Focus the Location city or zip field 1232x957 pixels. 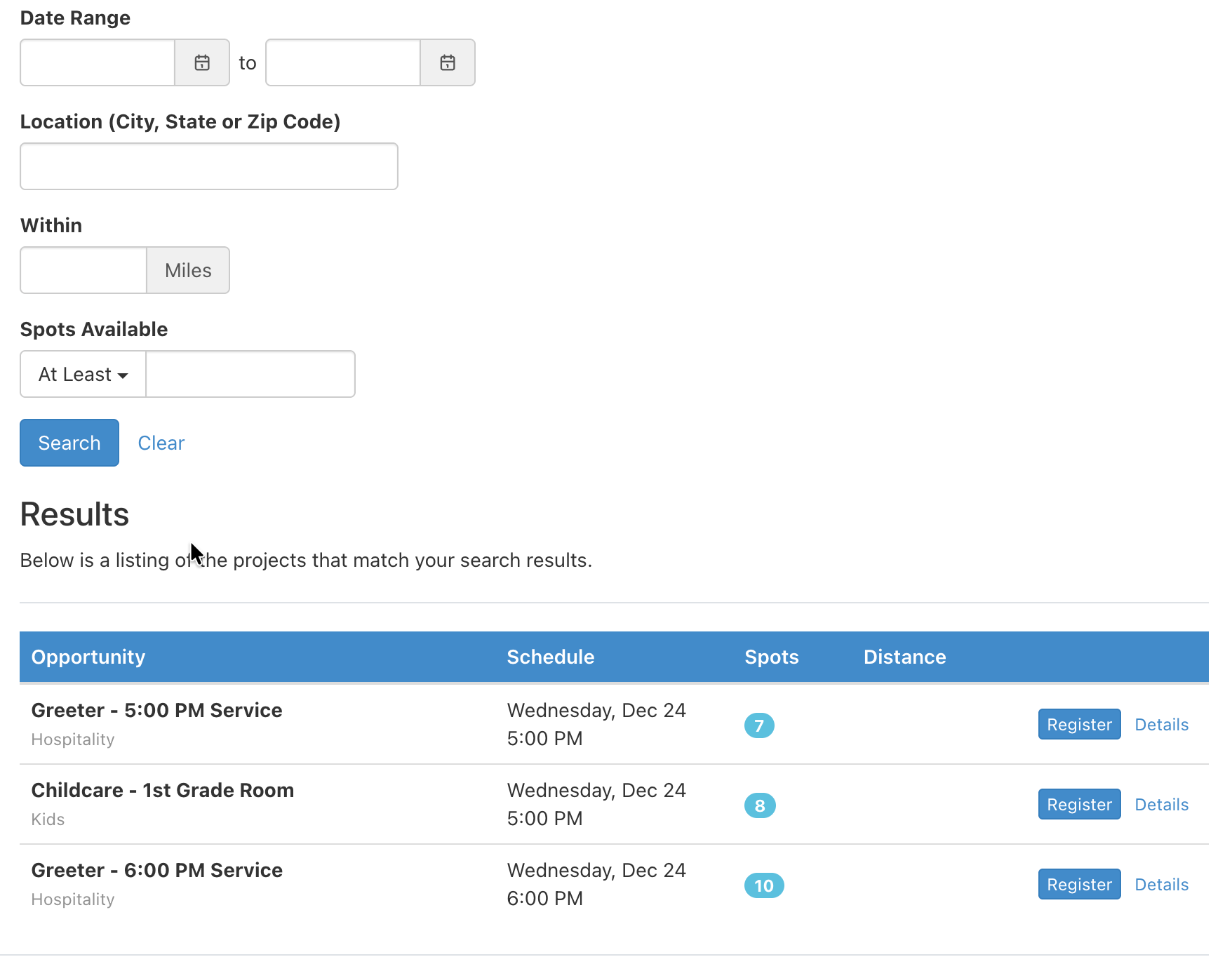pos(209,166)
